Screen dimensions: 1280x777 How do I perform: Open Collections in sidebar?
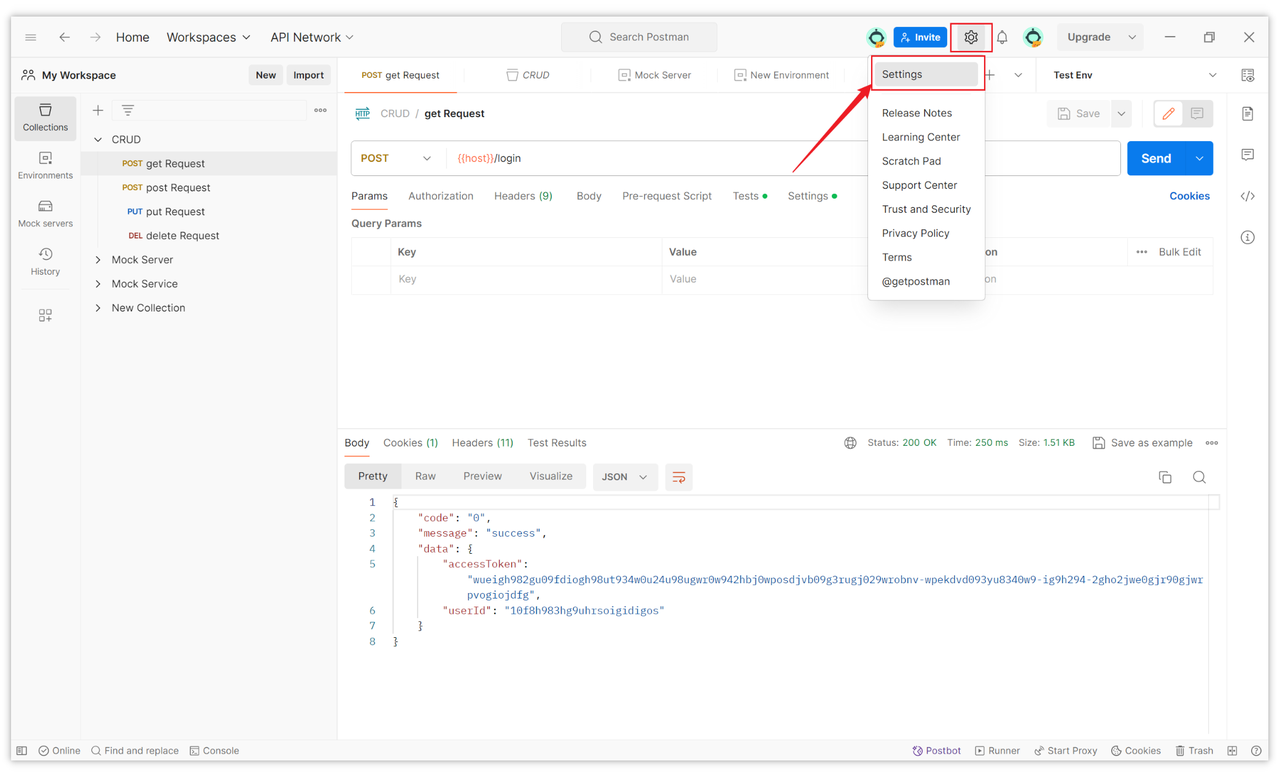click(45, 117)
